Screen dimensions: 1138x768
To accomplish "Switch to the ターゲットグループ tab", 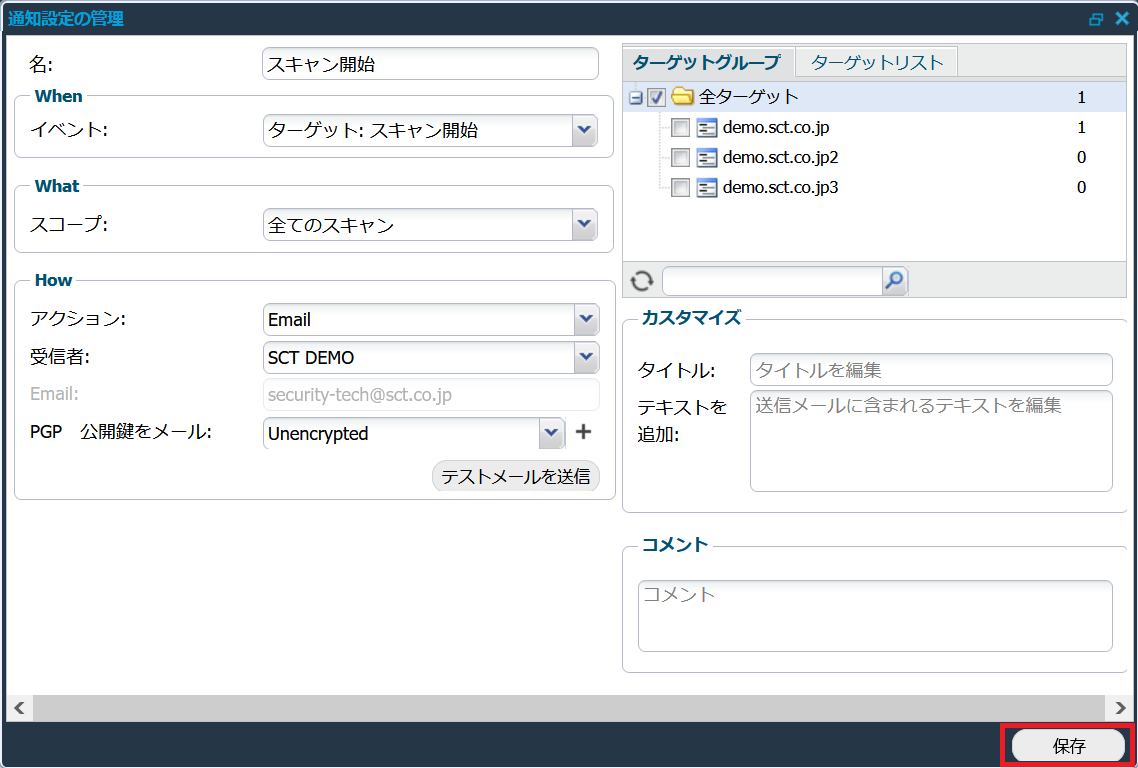I will [708, 62].
